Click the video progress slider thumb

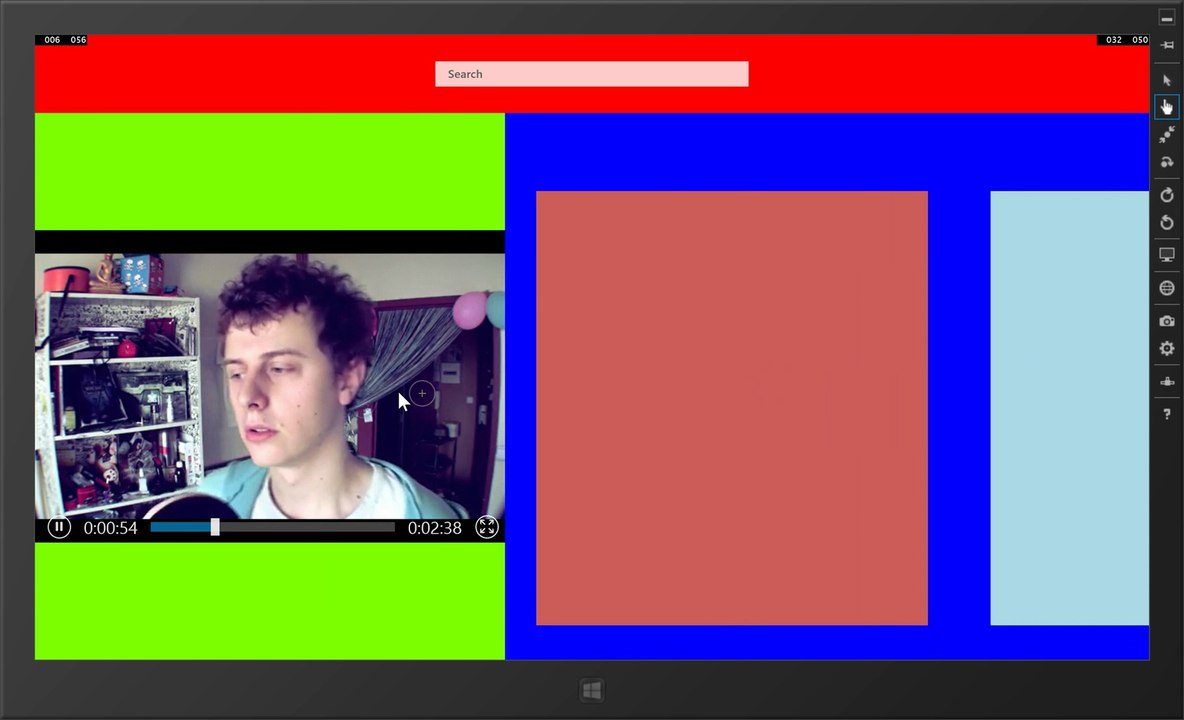pos(215,528)
